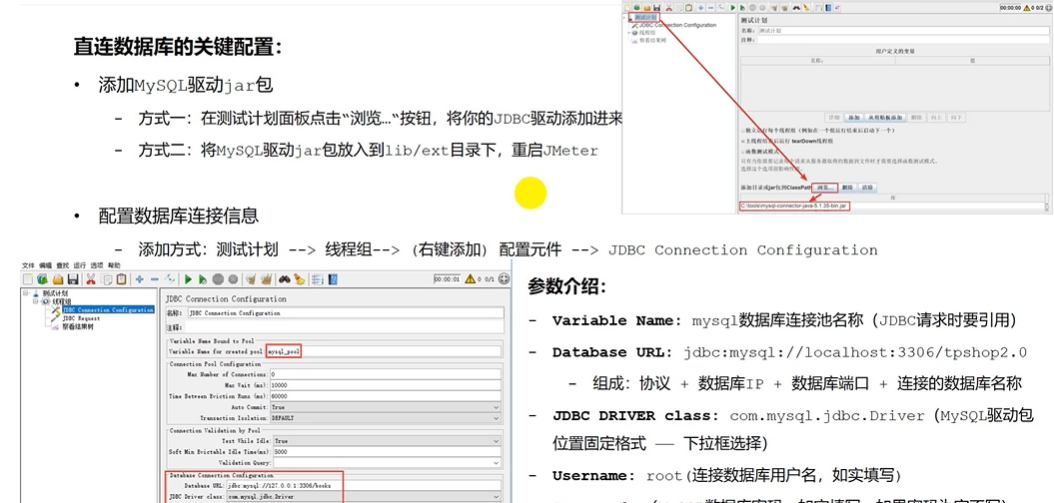Click Reset Search brush icon in JDBC config toolbar

[x=299, y=280]
